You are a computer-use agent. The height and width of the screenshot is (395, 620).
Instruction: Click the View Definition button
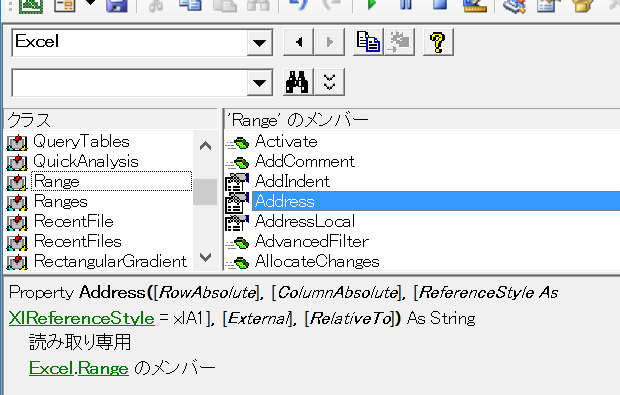[x=399, y=42]
